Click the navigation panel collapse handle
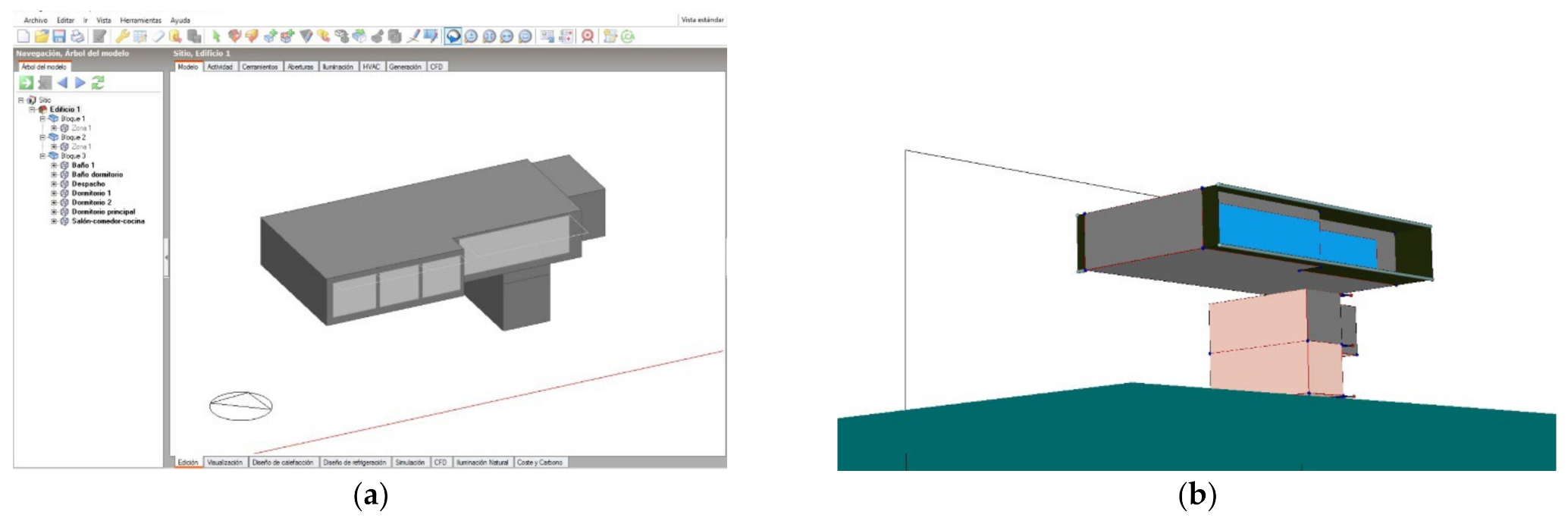Viewport: 1568px width, 521px height. pyautogui.click(x=166, y=258)
